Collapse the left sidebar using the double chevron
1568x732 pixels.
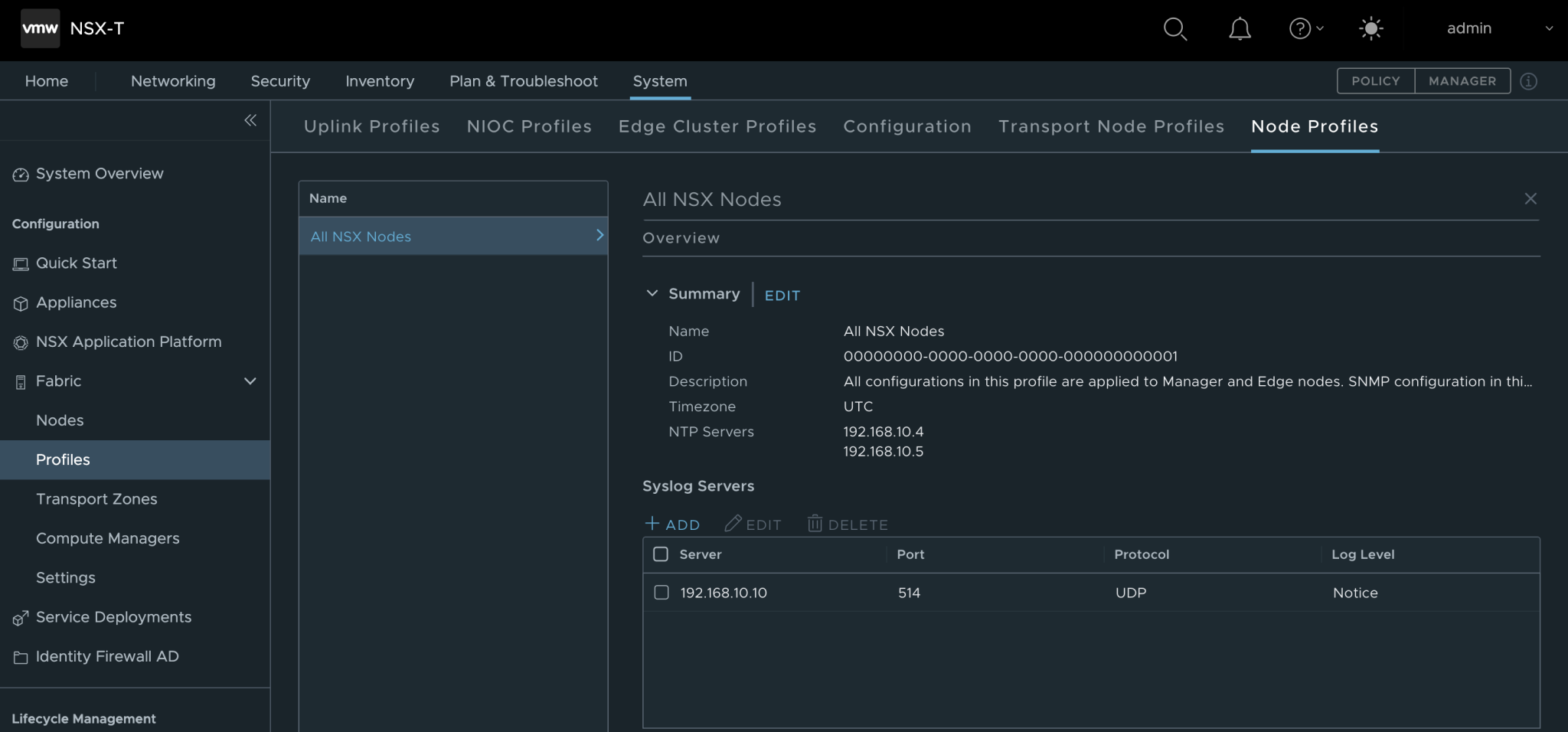tap(250, 120)
